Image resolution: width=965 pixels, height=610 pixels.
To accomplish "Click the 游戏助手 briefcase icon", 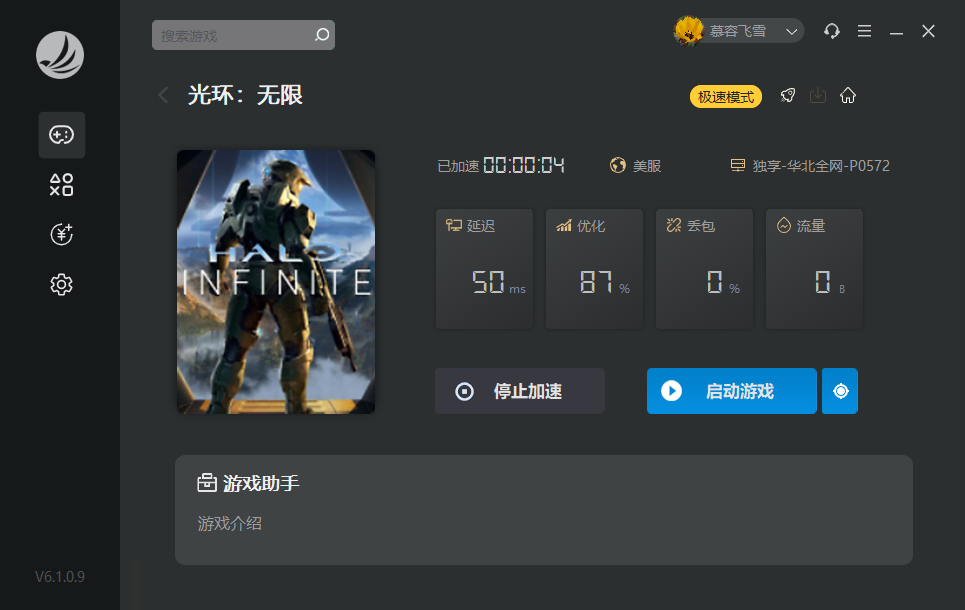I will pyautogui.click(x=207, y=483).
